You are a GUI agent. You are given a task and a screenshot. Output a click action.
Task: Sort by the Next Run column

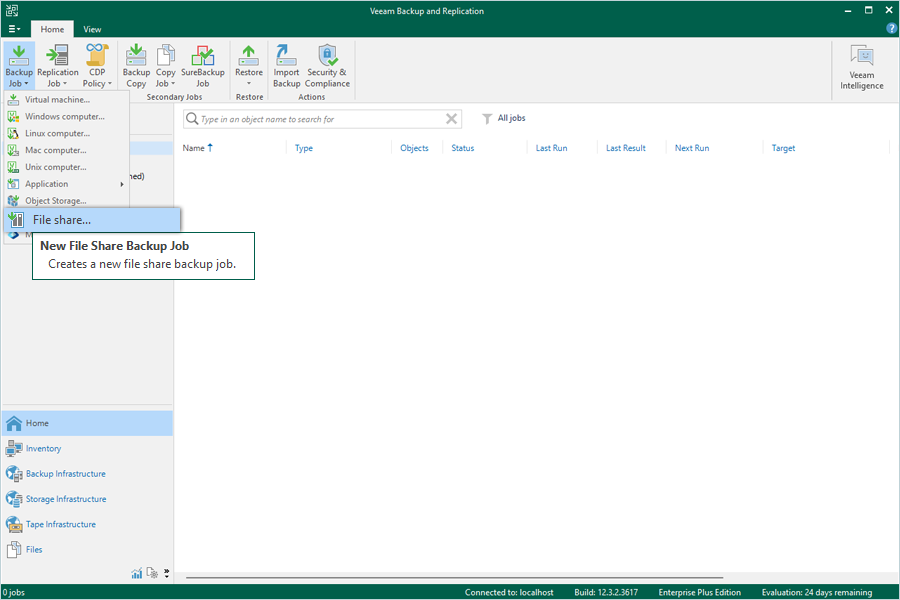click(692, 148)
